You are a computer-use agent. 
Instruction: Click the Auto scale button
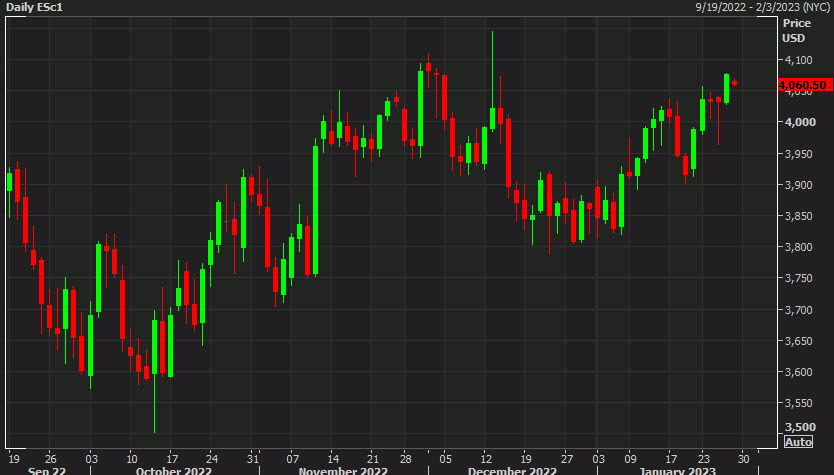point(798,441)
